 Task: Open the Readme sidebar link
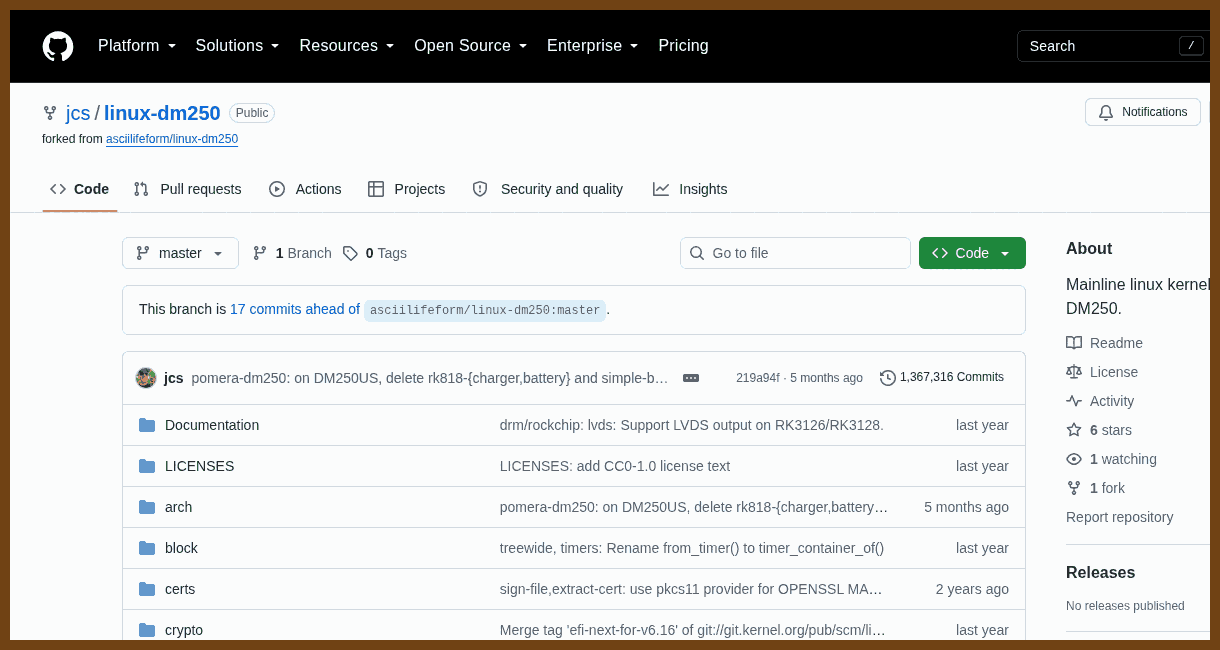coord(1104,343)
